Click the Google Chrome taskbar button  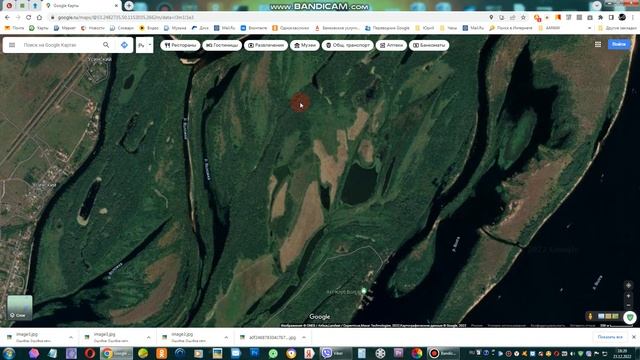click(x=116, y=353)
